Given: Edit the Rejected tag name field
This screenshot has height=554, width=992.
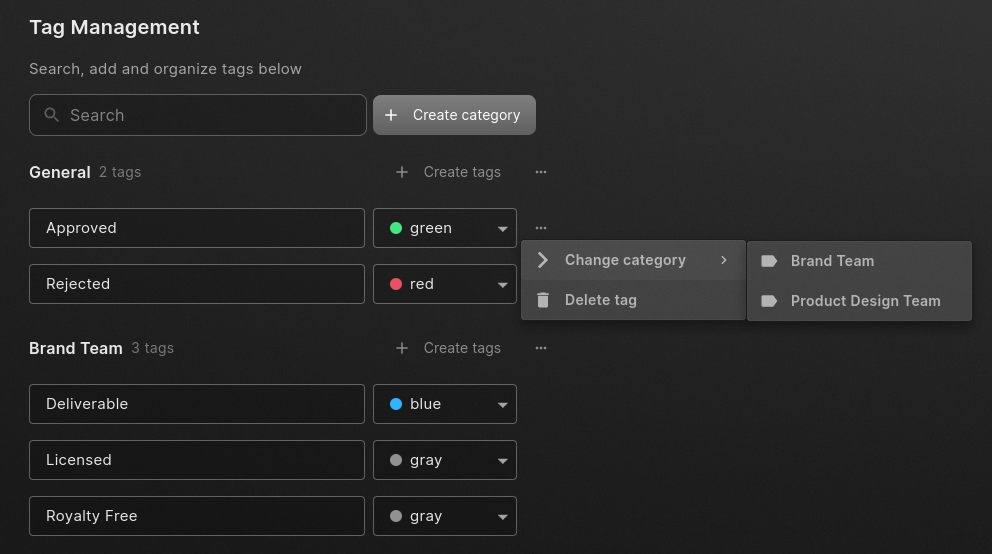Looking at the screenshot, I should tap(197, 284).
